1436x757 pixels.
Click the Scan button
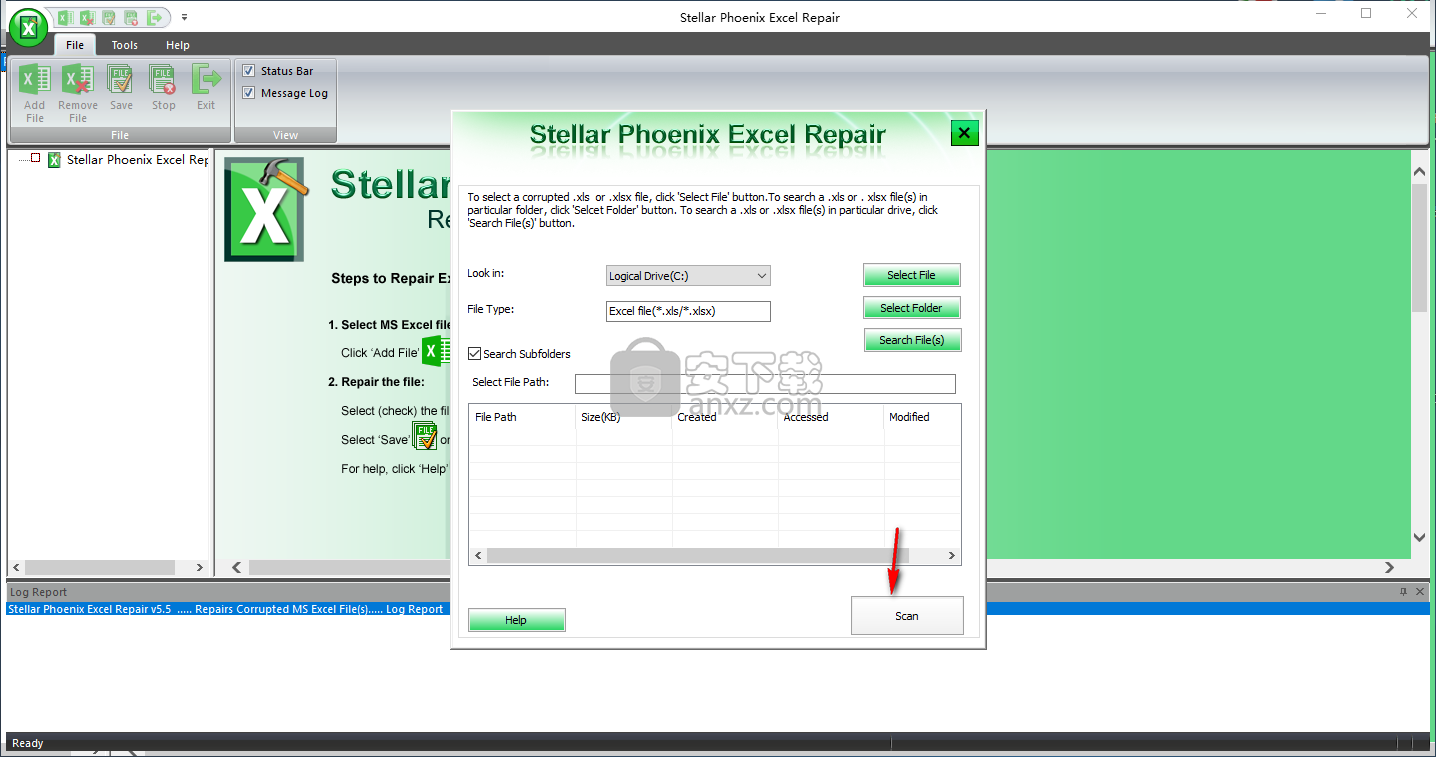907,616
